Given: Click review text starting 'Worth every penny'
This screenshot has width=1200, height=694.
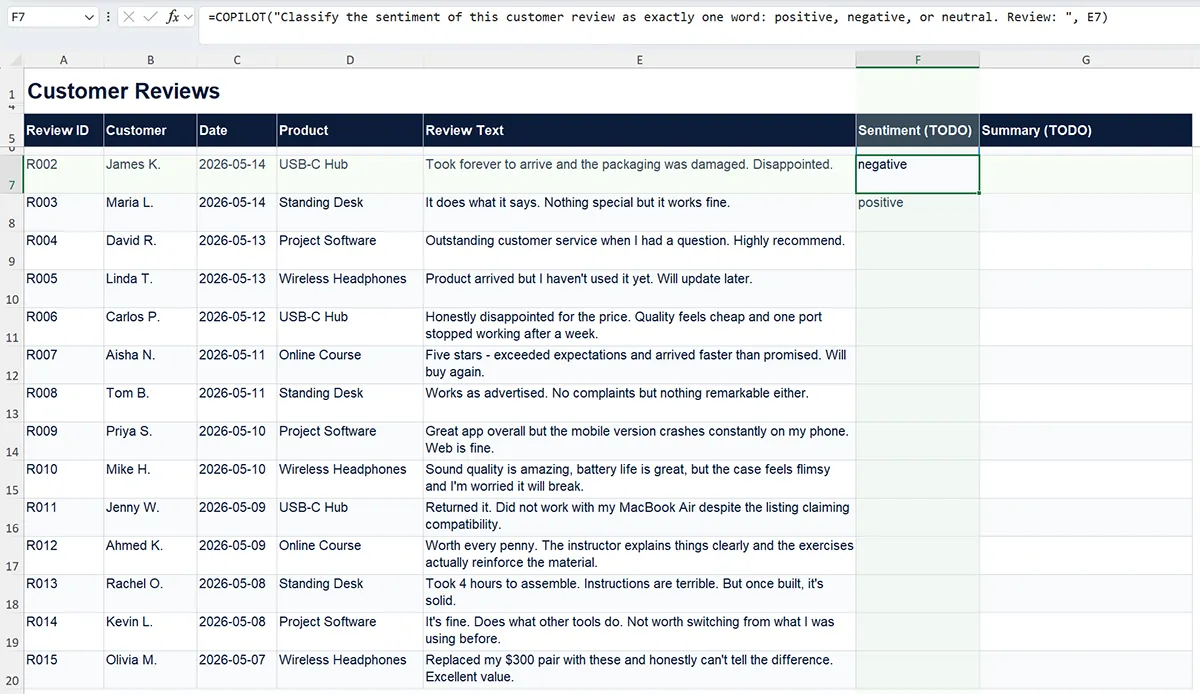Looking at the screenshot, I should [x=640, y=555].
